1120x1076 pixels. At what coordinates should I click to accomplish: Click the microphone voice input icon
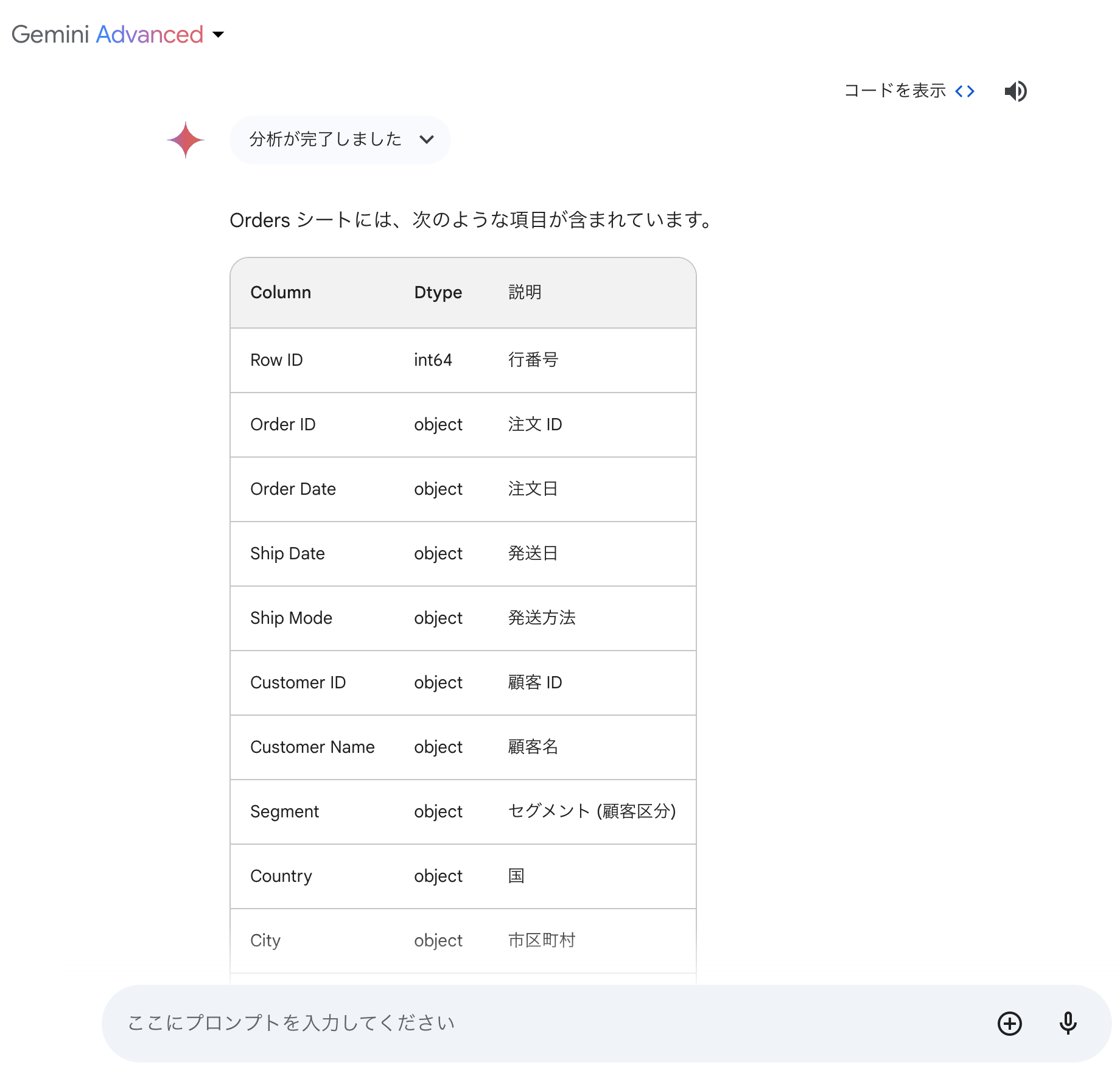[1068, 1023]
